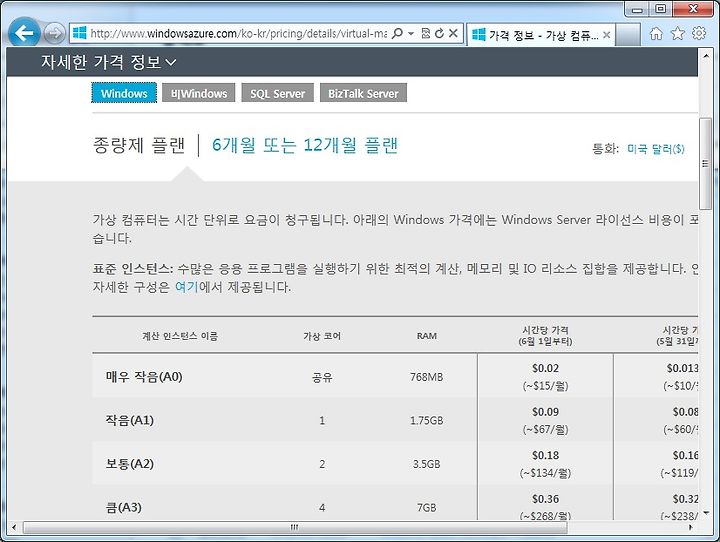
Task: Refresh the page with reload icon
Action: coord(439,33)
